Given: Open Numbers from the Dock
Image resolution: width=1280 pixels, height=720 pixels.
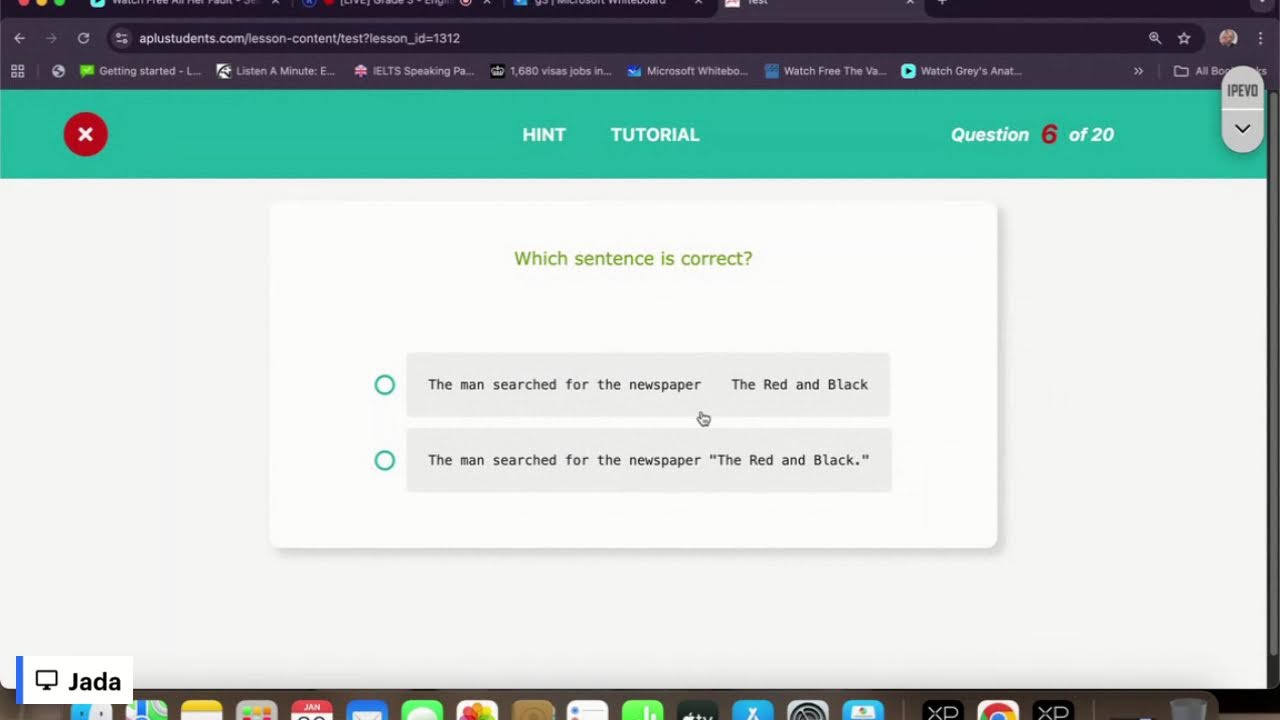Looking at the screenshot, I should click(642, 711).
